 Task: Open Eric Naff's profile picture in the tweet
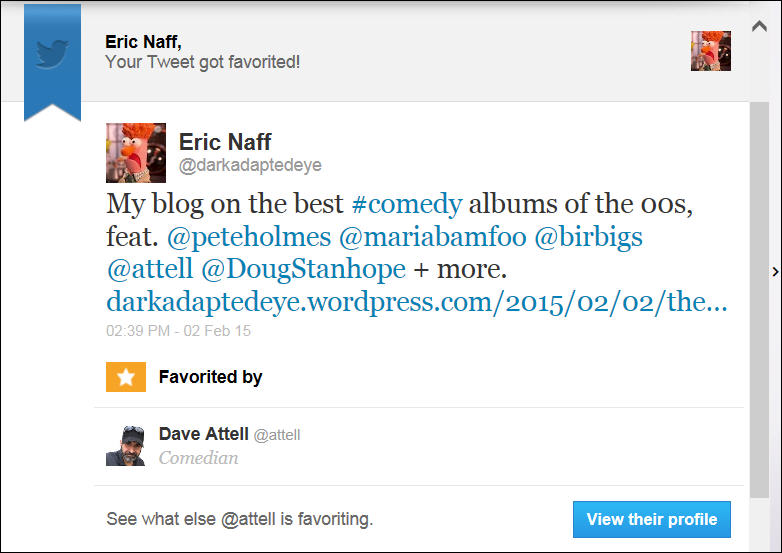point(135,152)
